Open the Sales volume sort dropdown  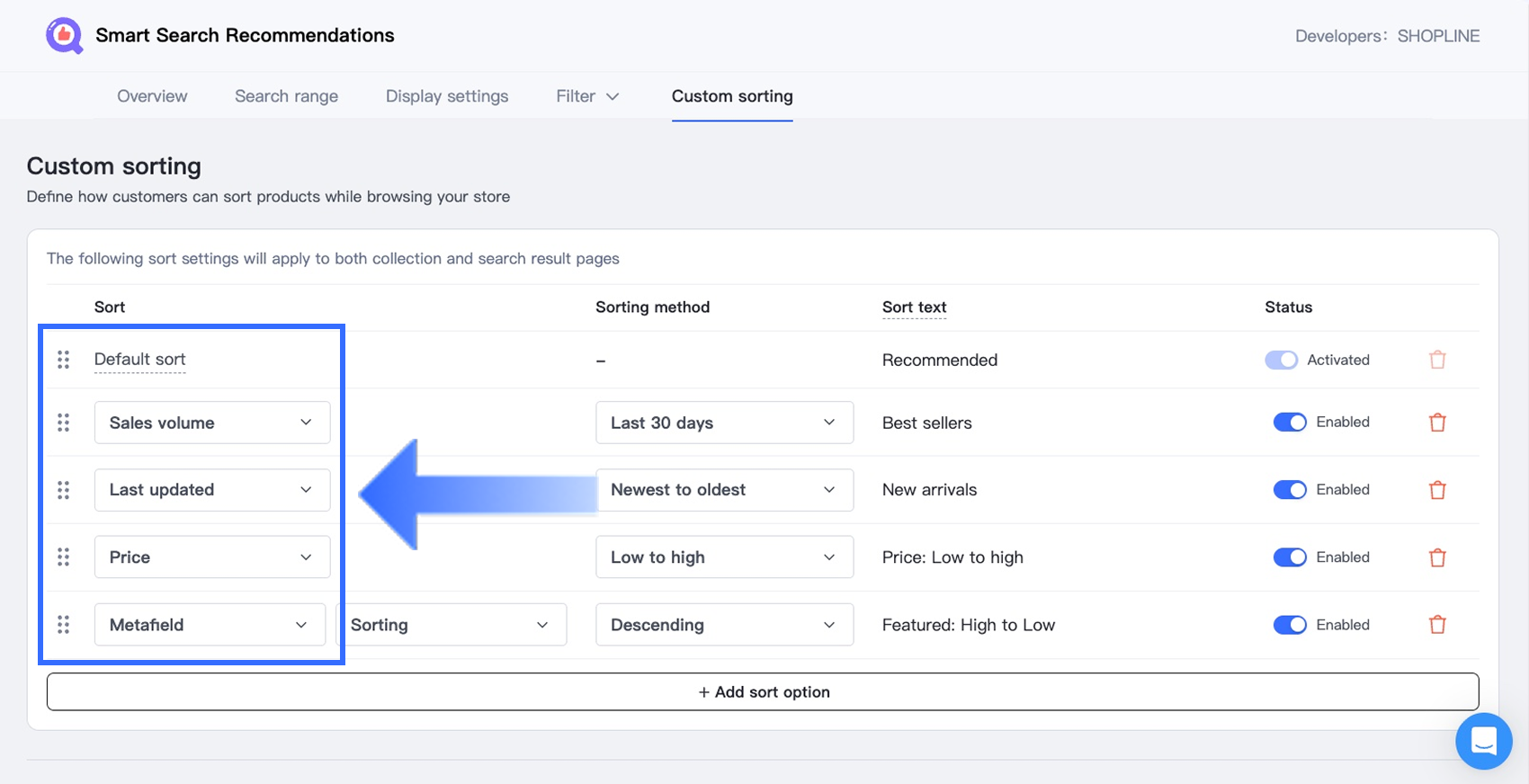[x=211, y=423]
